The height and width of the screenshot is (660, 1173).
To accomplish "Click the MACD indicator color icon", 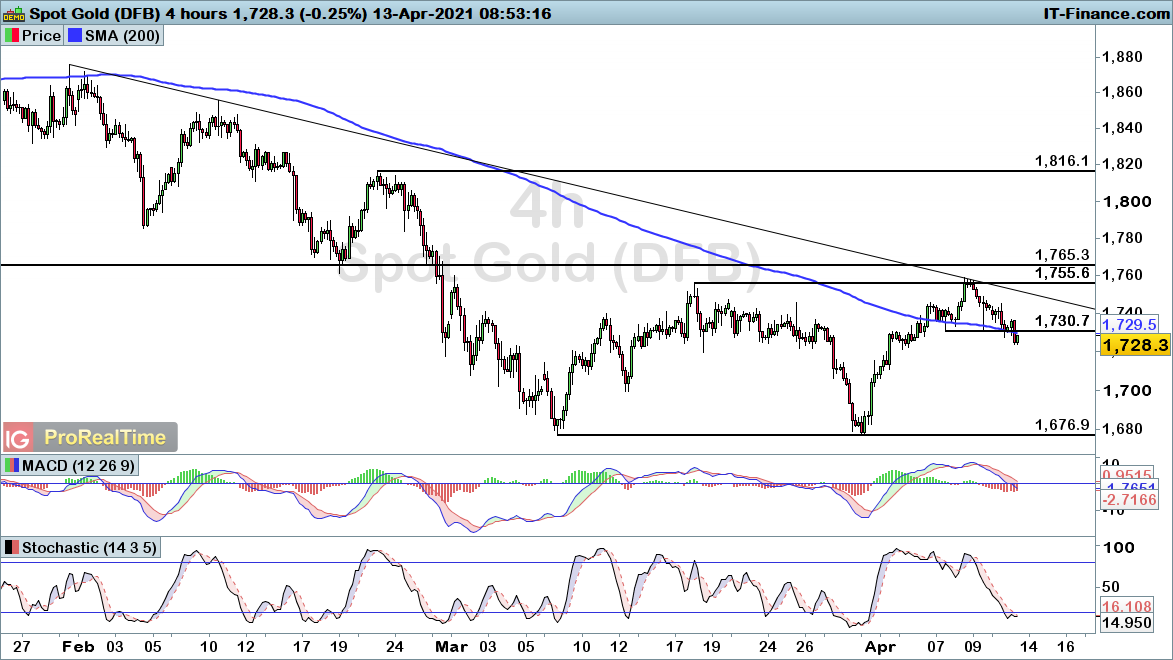I will pos(12,465).
